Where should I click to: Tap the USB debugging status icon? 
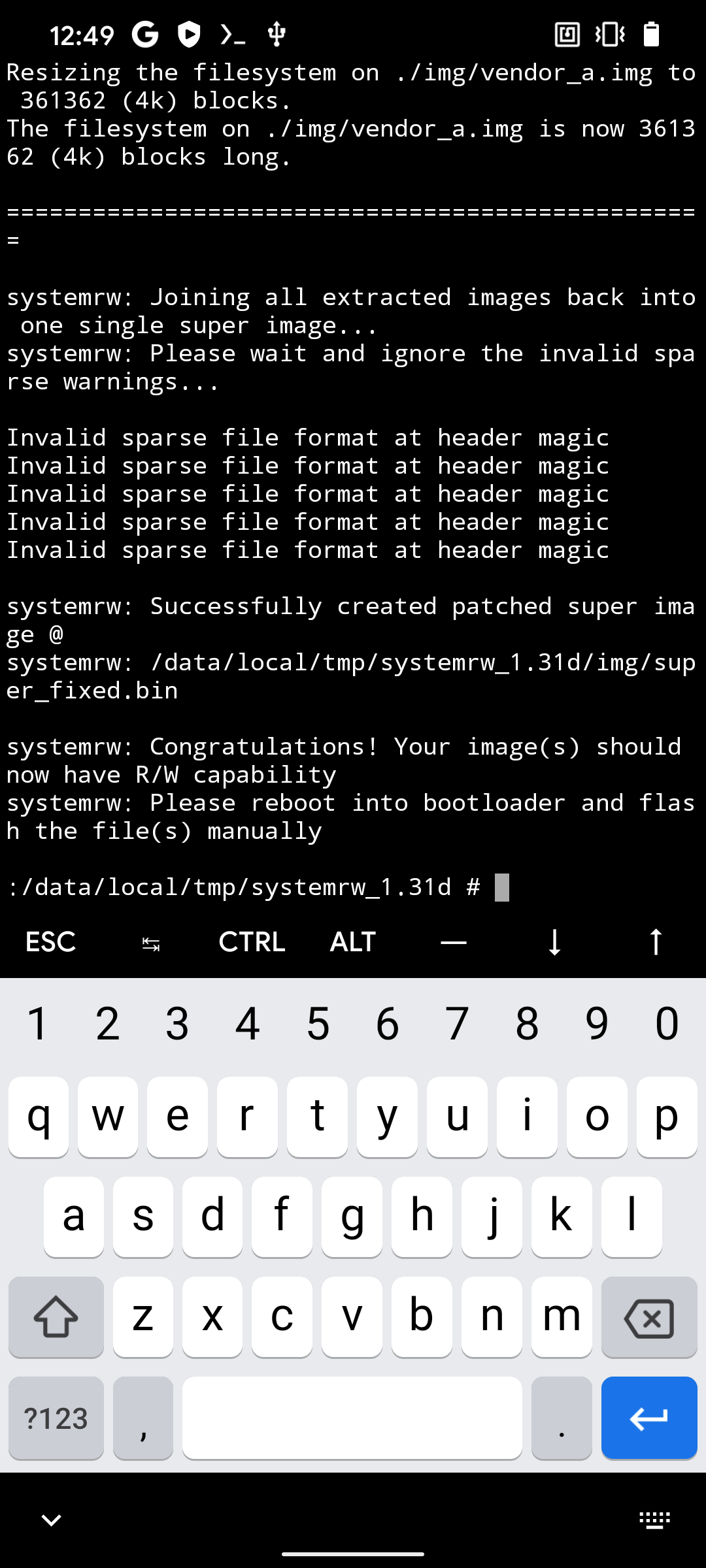point(277,34)
